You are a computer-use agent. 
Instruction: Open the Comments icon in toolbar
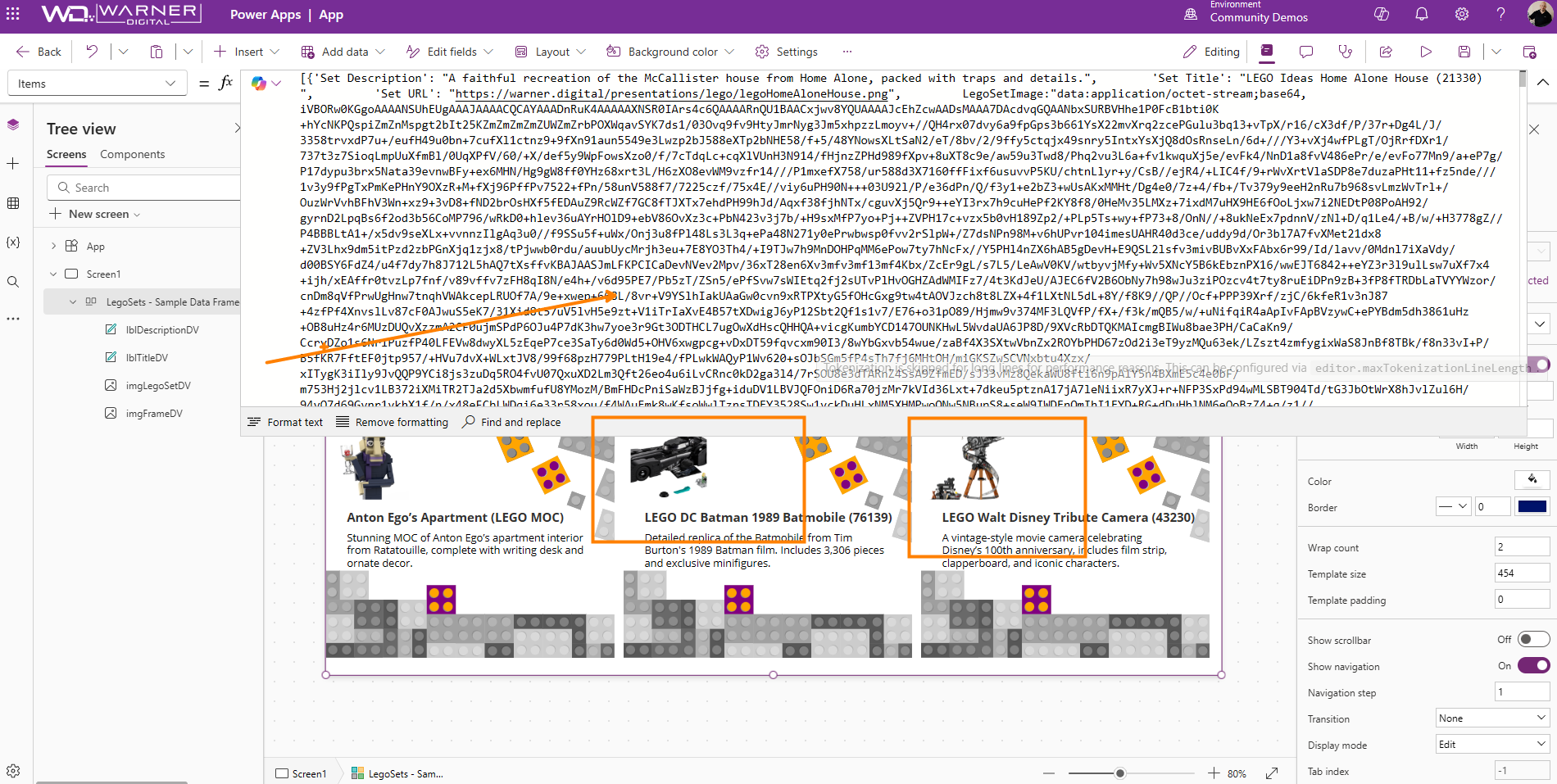[1306, 52]
